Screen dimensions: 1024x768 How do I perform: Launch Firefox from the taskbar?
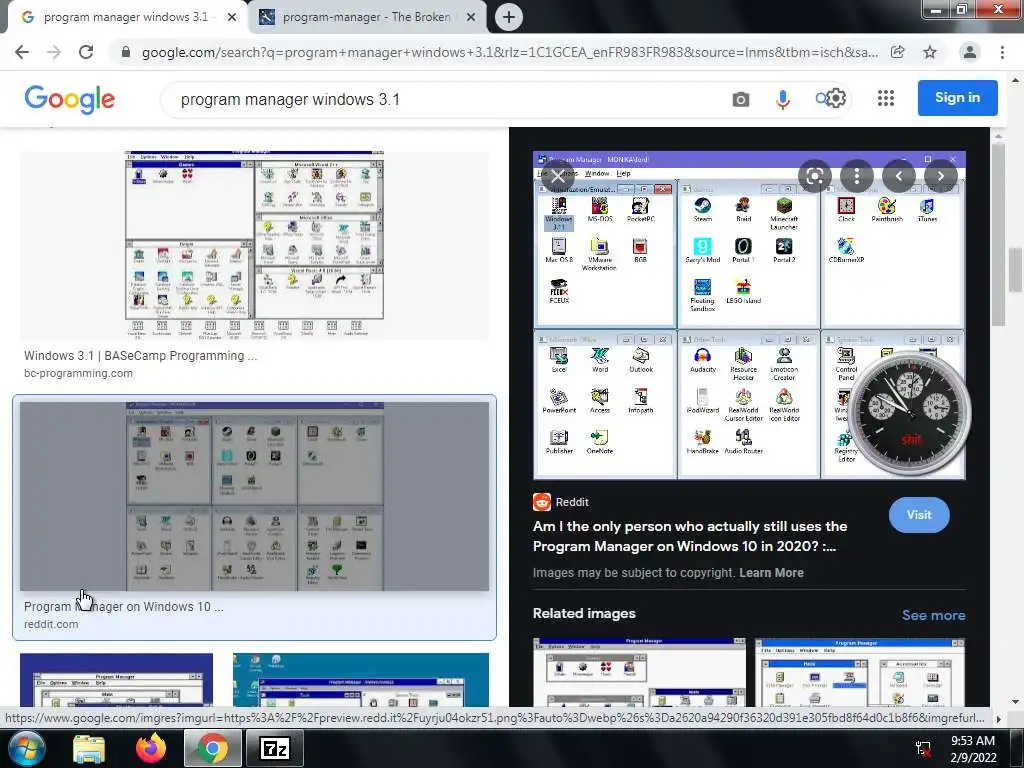tap(151, 748)
